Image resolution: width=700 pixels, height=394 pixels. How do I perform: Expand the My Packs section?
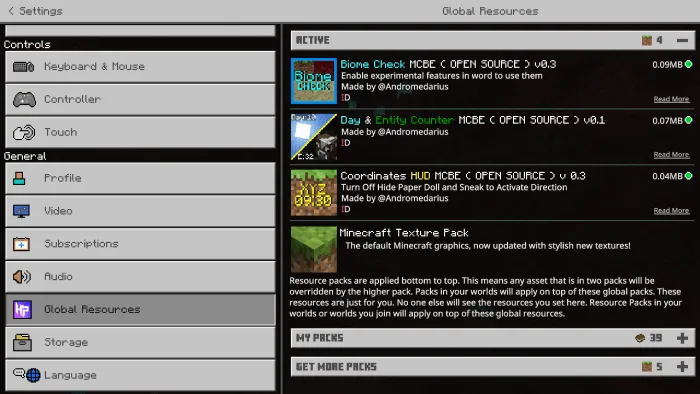pyautogui.click(x=682, y=338)
